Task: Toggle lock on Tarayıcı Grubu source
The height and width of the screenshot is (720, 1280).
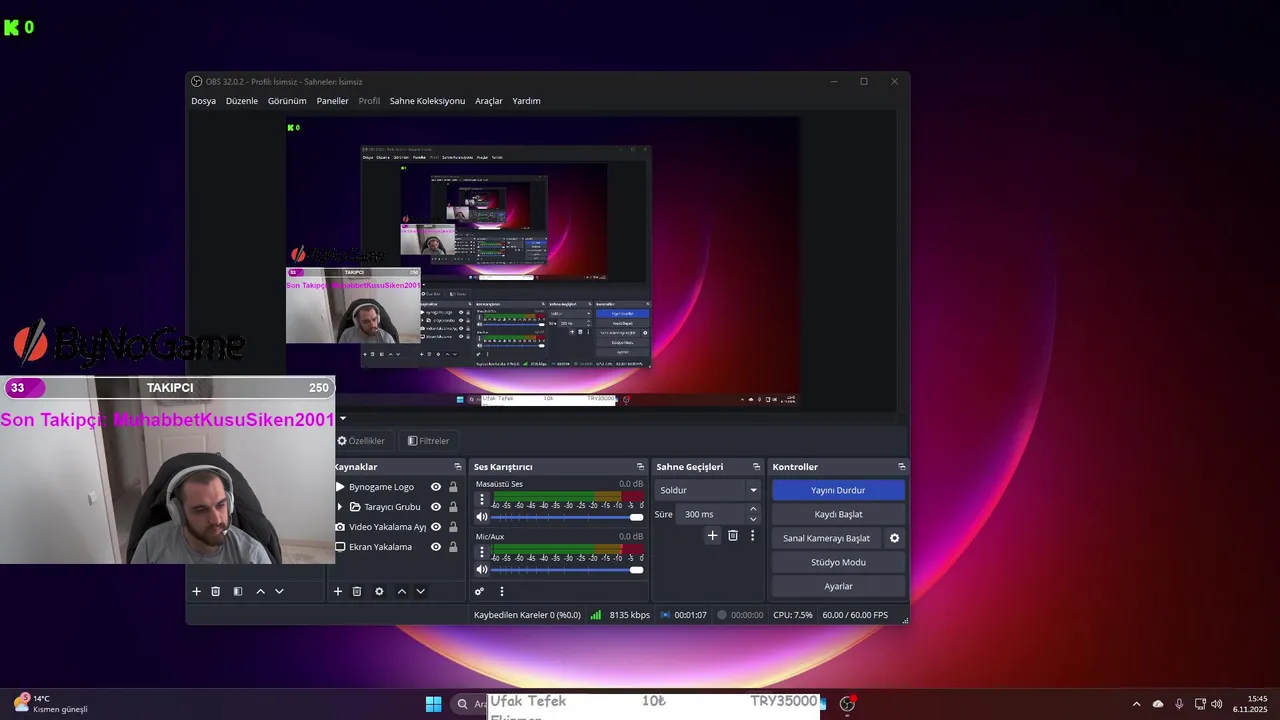Action: (x=453, y=507)
